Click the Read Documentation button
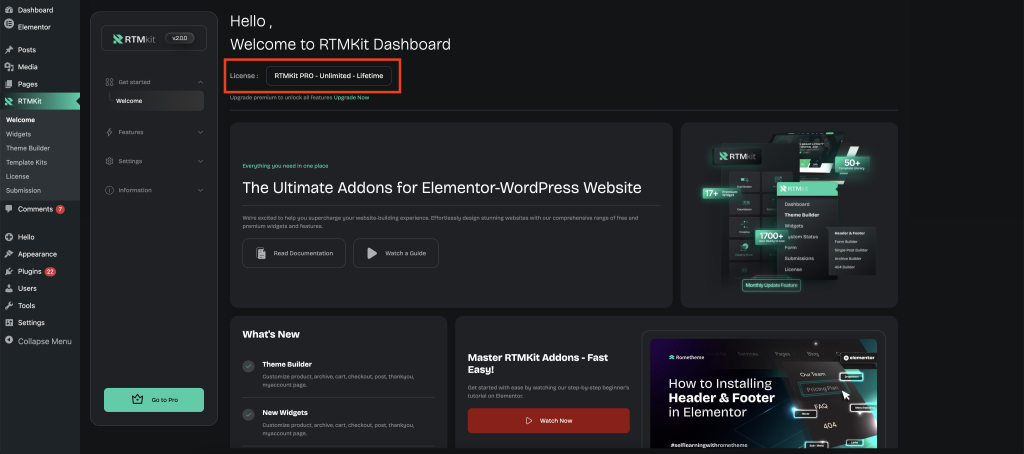 (294, 253)
